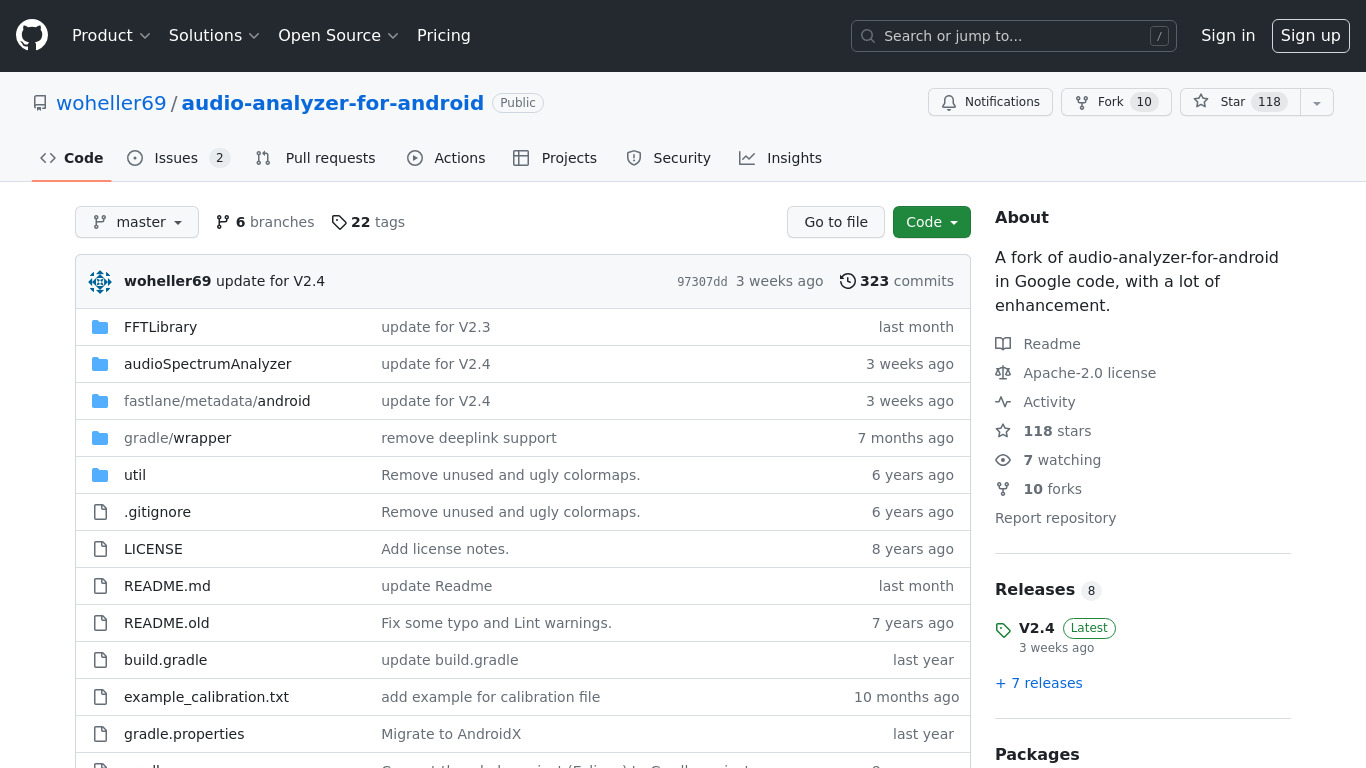Image resolution: width=1366 pixels, height=768 pixels.
Task: Click the Sign in link
Action: (x=1228, y=36)
